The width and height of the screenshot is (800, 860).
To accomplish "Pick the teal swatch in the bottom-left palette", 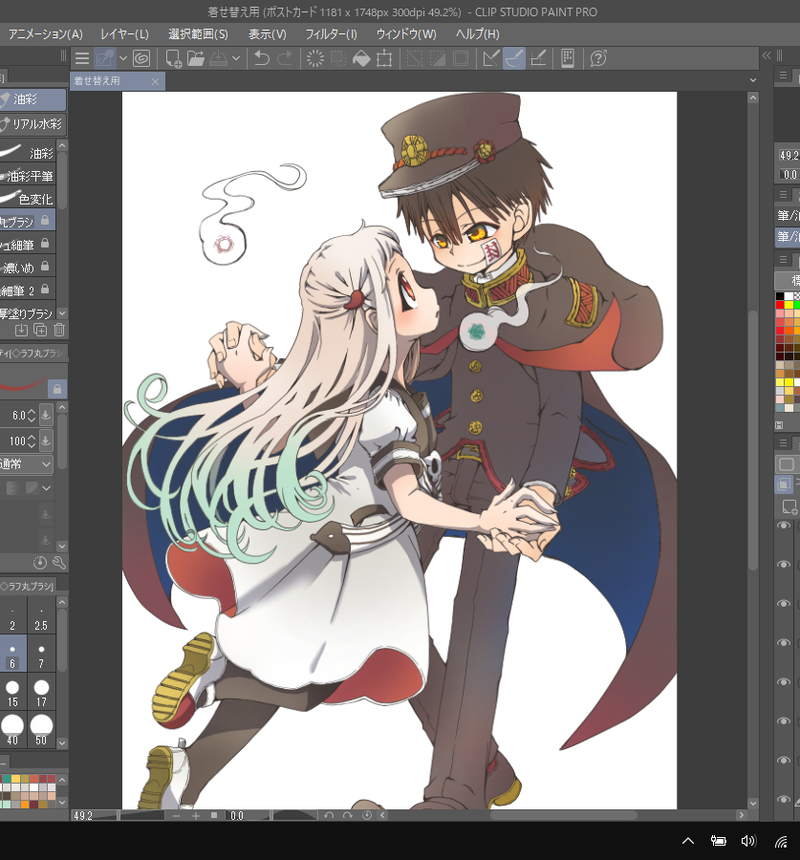I will click(5, 779).
